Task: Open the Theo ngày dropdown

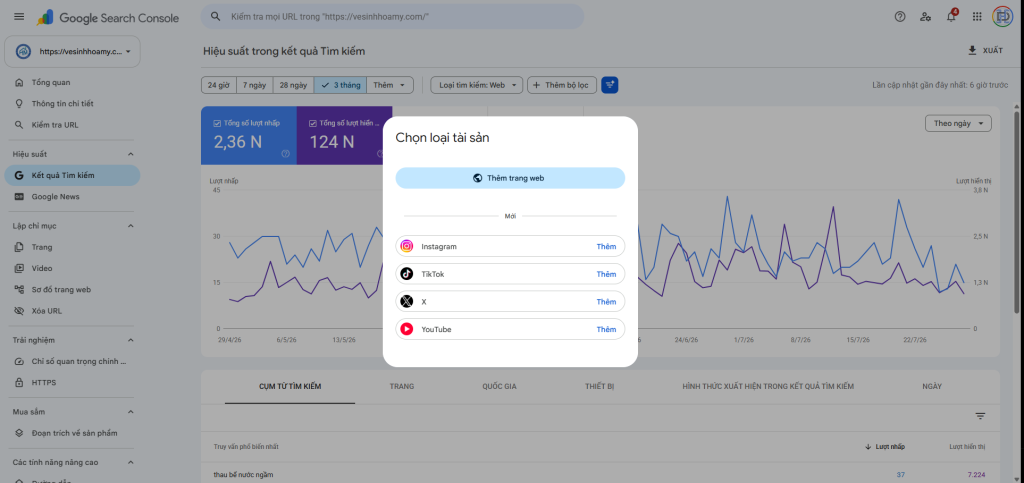Action: (x=958, y=123)
